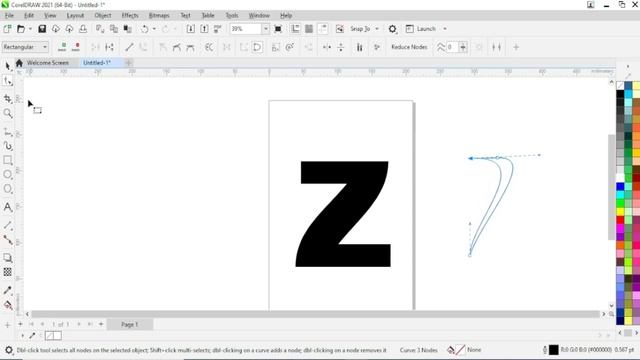Click the Convert to Line icon
The image size is (640, 360).
pos(129,47)
